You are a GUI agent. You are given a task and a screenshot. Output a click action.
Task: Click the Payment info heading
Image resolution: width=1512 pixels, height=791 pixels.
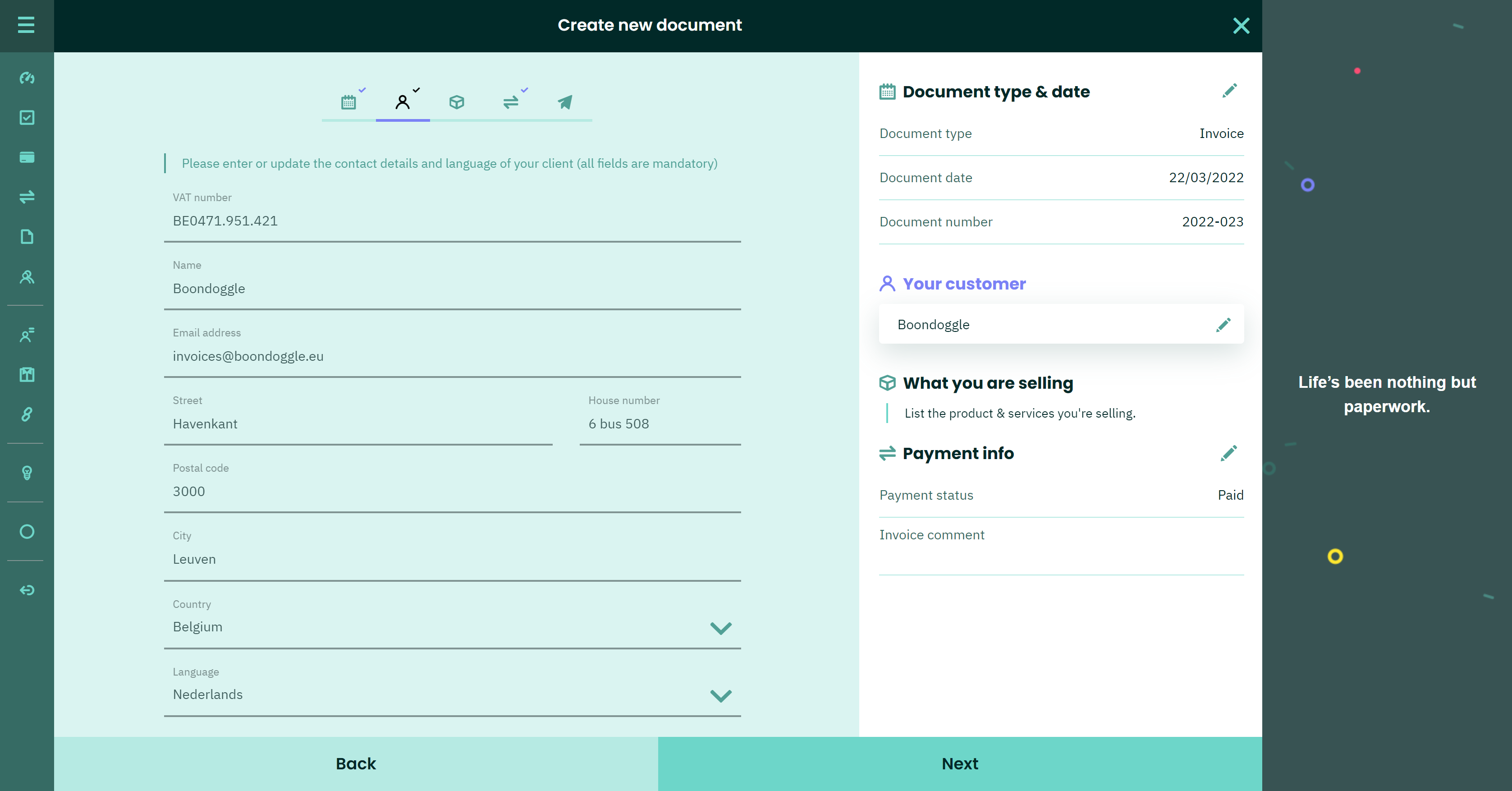(x=958, y=453)
